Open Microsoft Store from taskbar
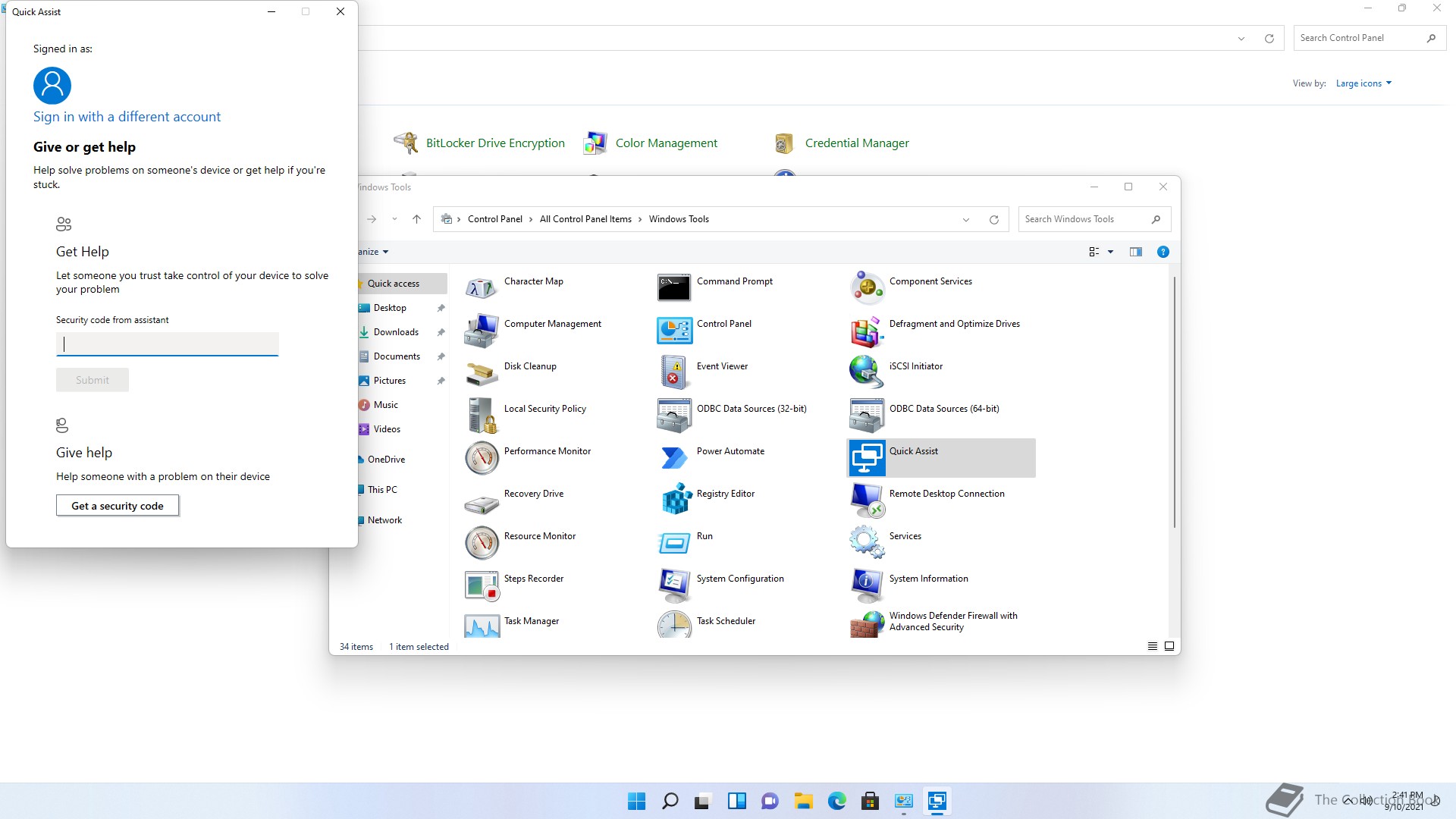The width and height of the screenshot is (1456, 819). [x=870, y=801]
